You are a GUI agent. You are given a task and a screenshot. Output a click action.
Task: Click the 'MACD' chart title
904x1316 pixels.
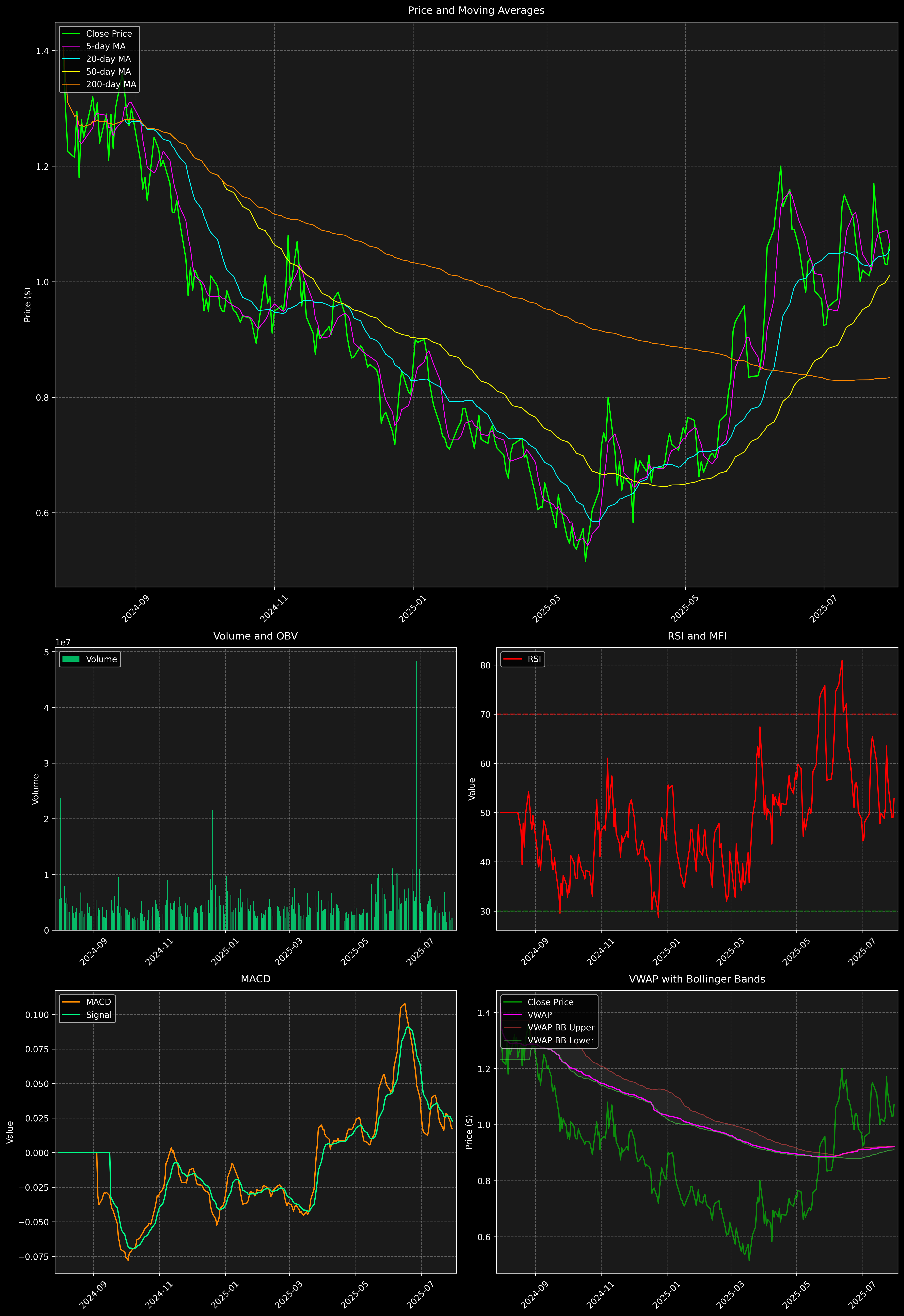click(x=255, y=979)
